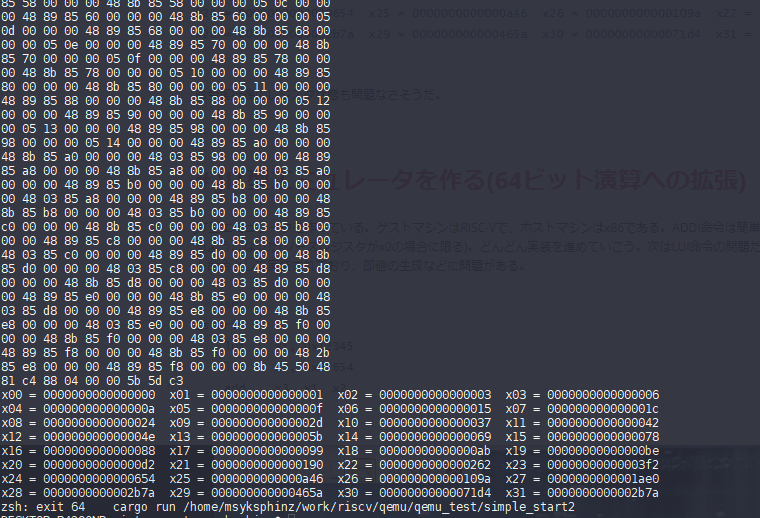
Task: Click the x08 register value ending in 24
Action: click(x=99, y=423)
